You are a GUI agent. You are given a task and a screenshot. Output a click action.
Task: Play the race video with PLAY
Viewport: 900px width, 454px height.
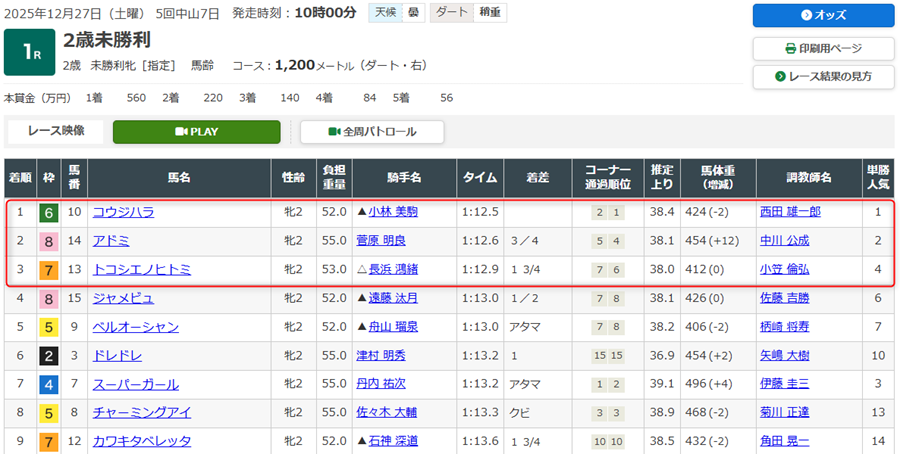(196, 131)
